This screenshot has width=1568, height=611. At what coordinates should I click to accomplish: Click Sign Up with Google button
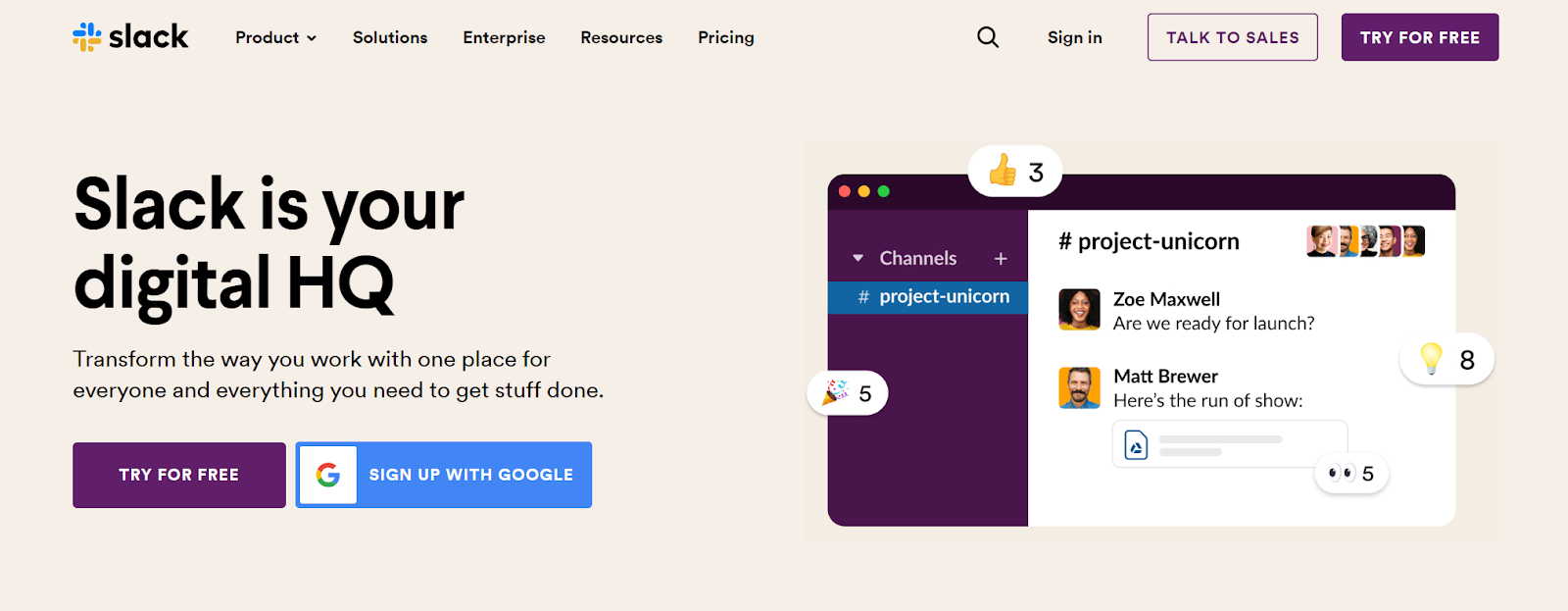(x=470, y=475)
